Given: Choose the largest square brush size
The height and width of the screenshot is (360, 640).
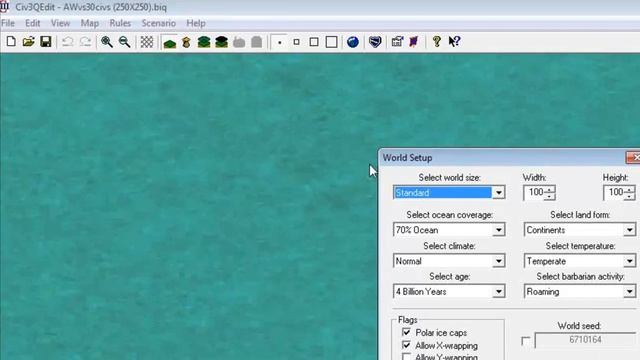Looking at the screenshot, I should [x=331, y=42].
